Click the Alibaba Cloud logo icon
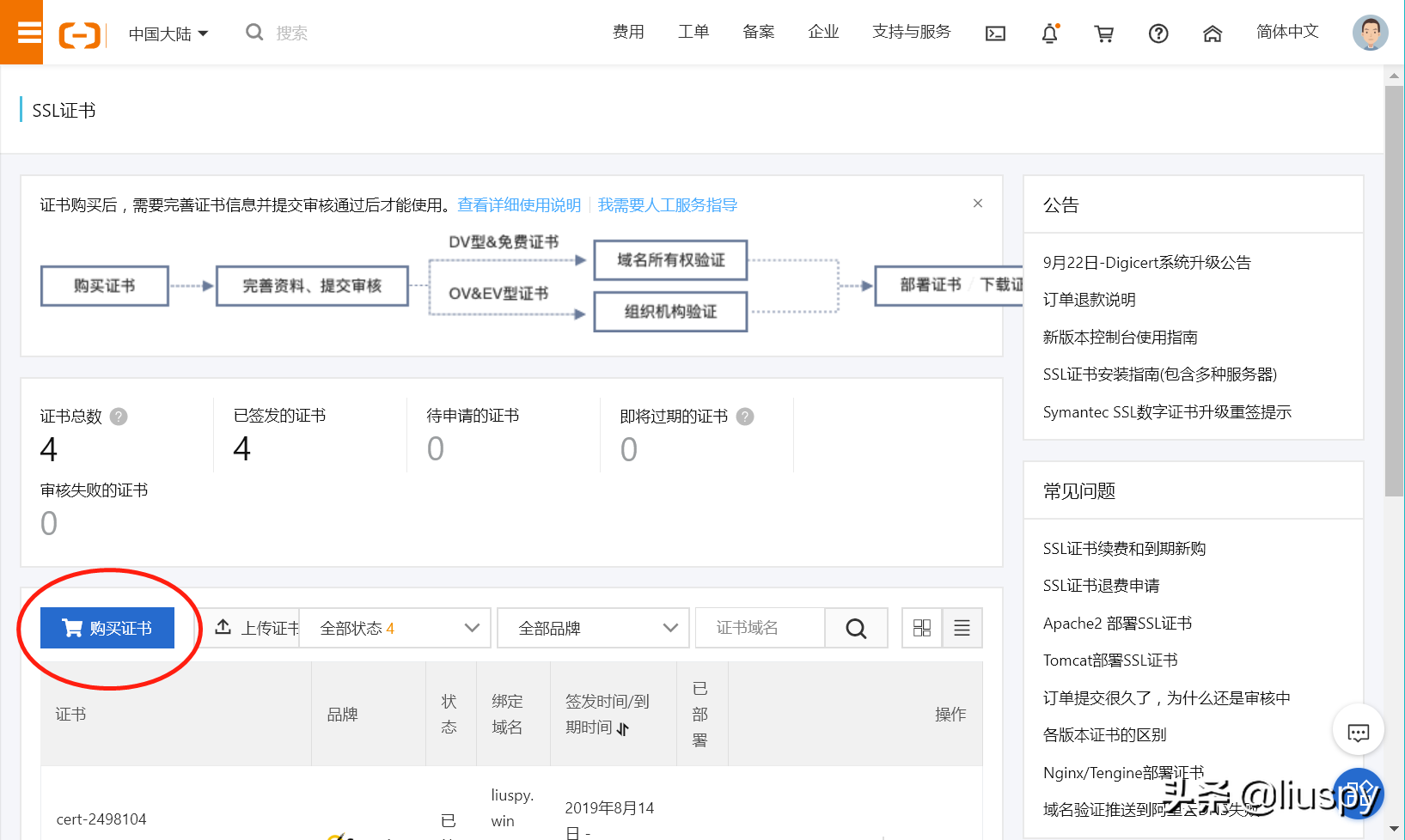 [x=79, y=34]
